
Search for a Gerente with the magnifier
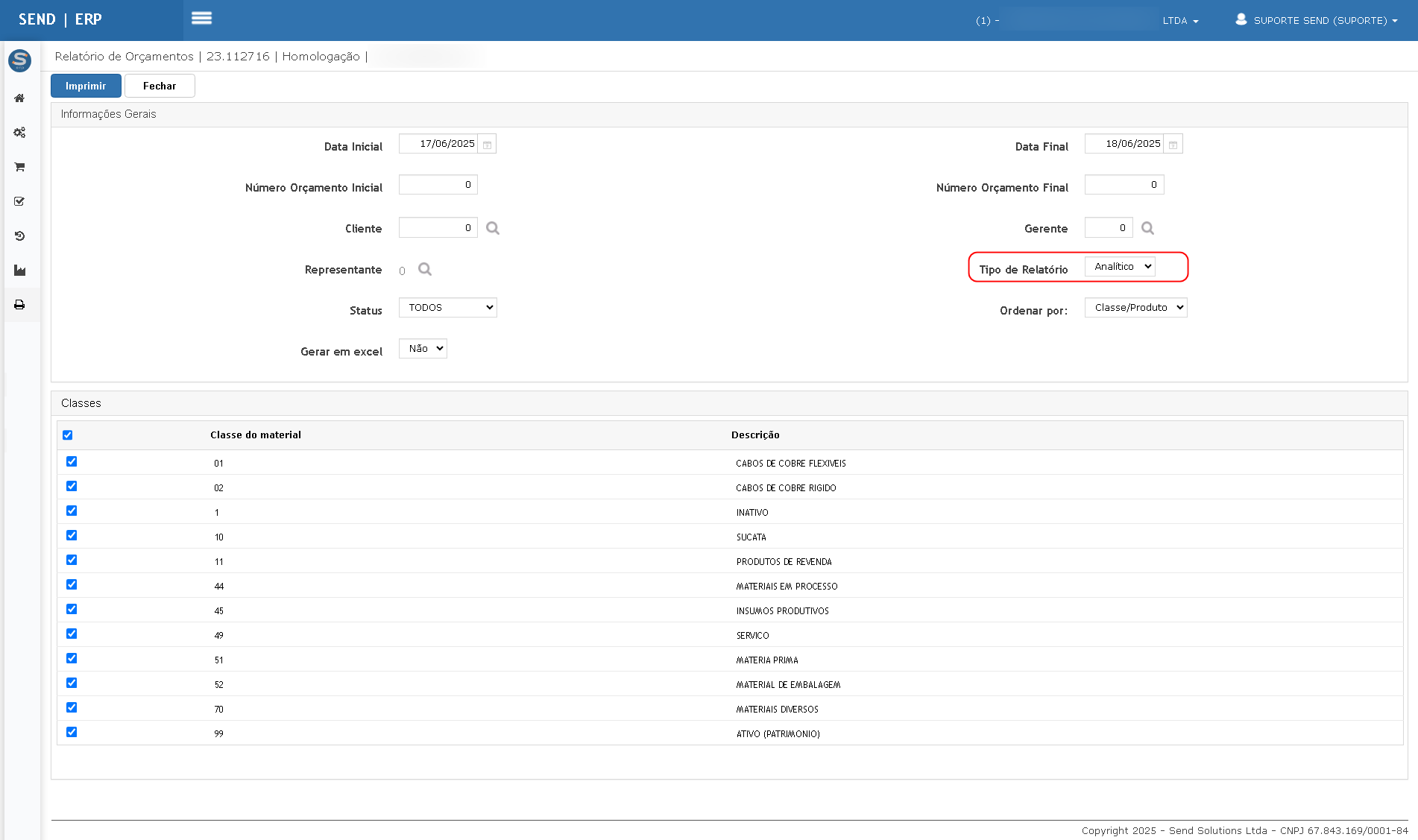click(1147, 228)
